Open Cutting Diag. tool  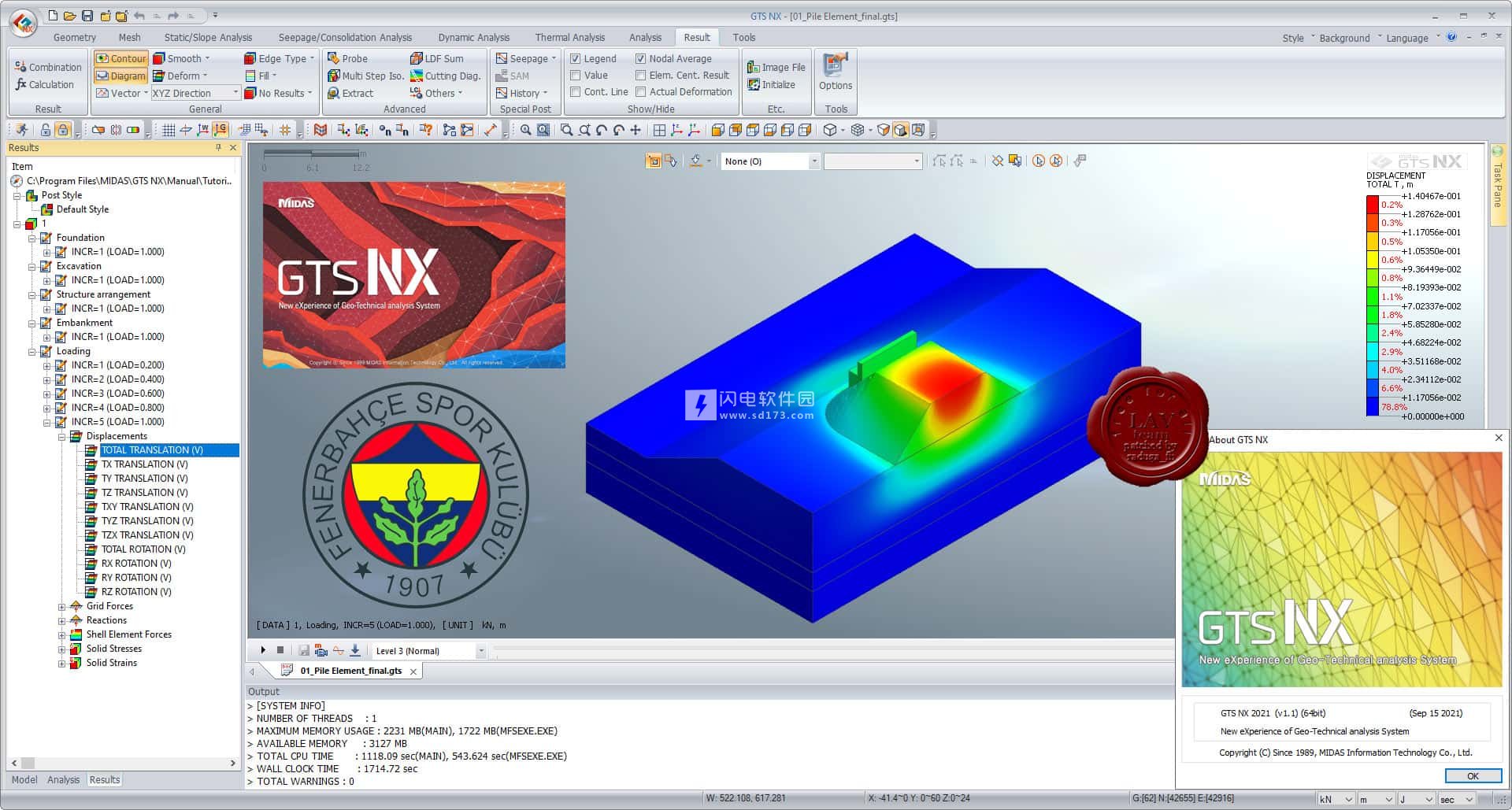445,76
